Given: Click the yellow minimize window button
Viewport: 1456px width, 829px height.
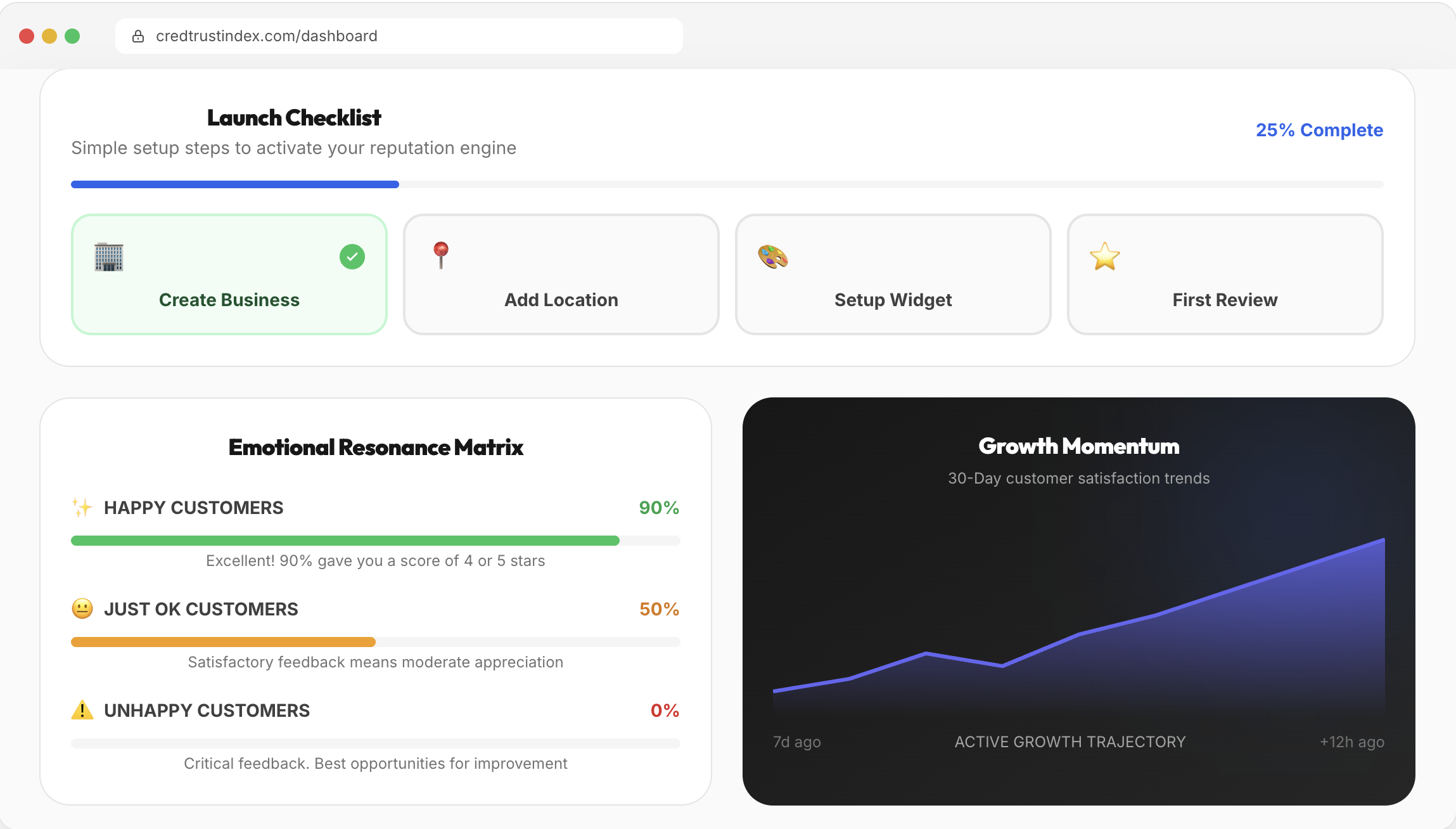Looking at the screenshot, I should pos(49,36).
